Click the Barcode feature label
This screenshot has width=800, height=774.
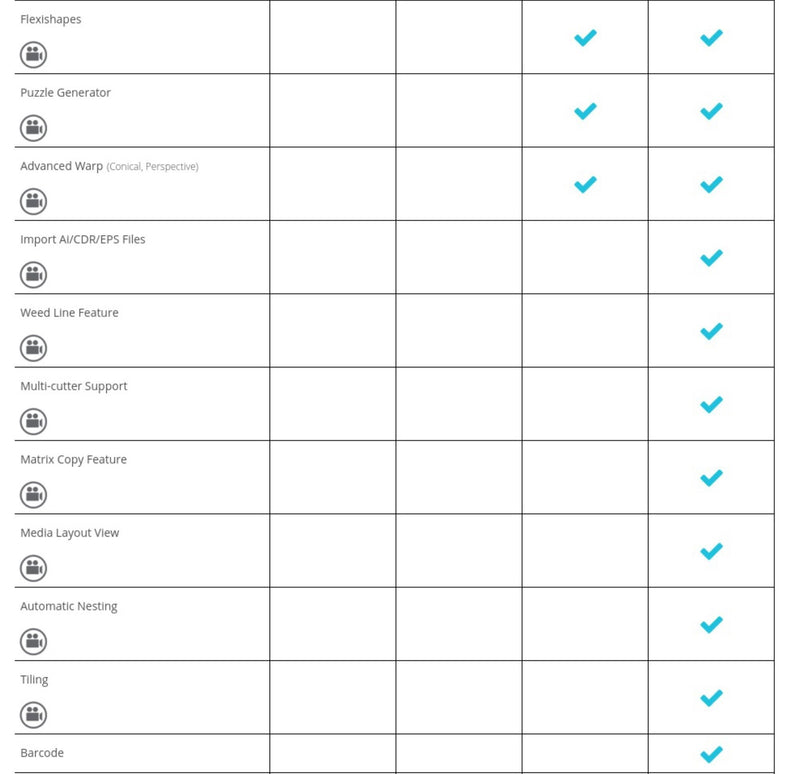42,752
